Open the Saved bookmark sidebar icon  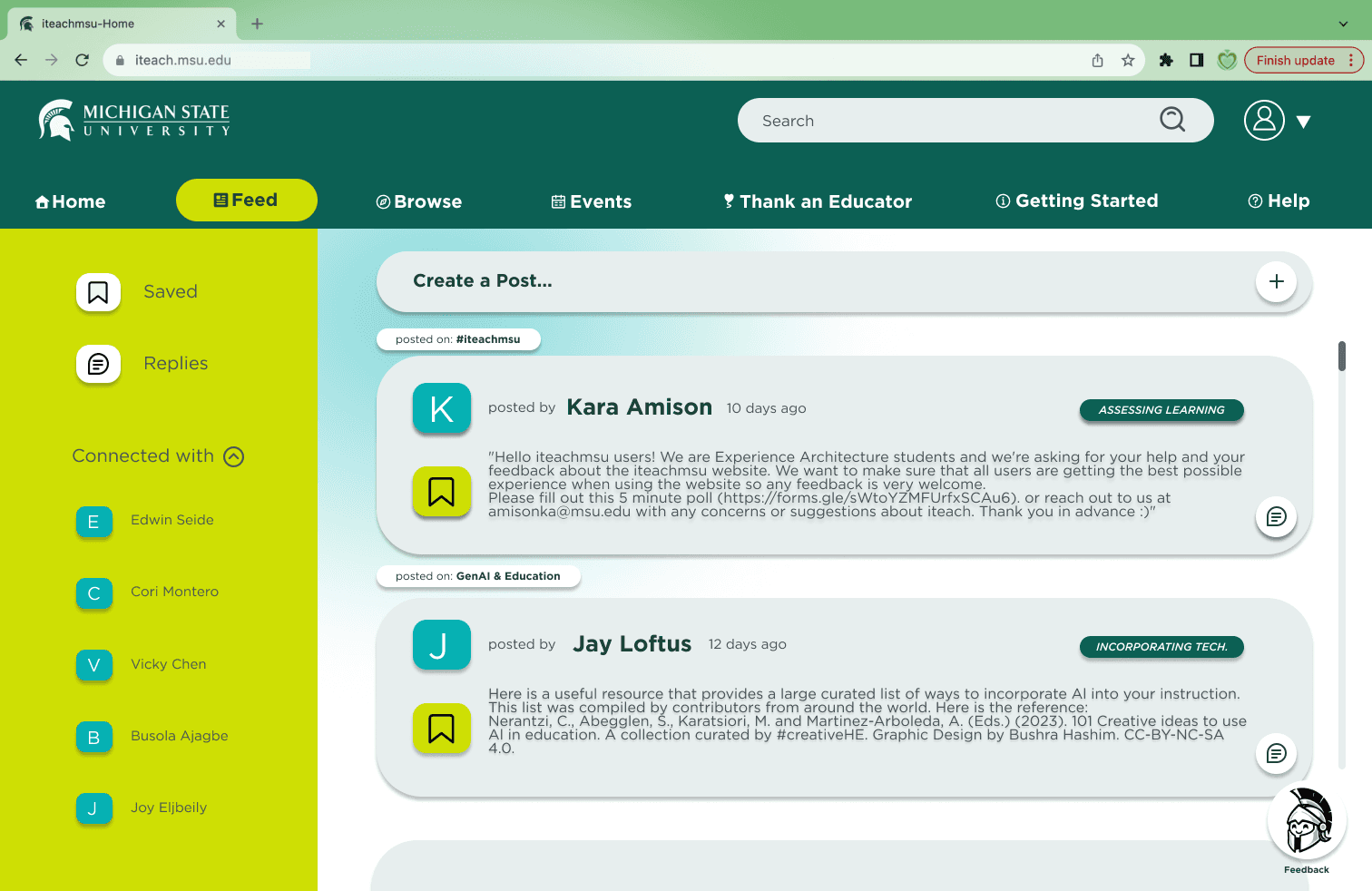(98, 292)
